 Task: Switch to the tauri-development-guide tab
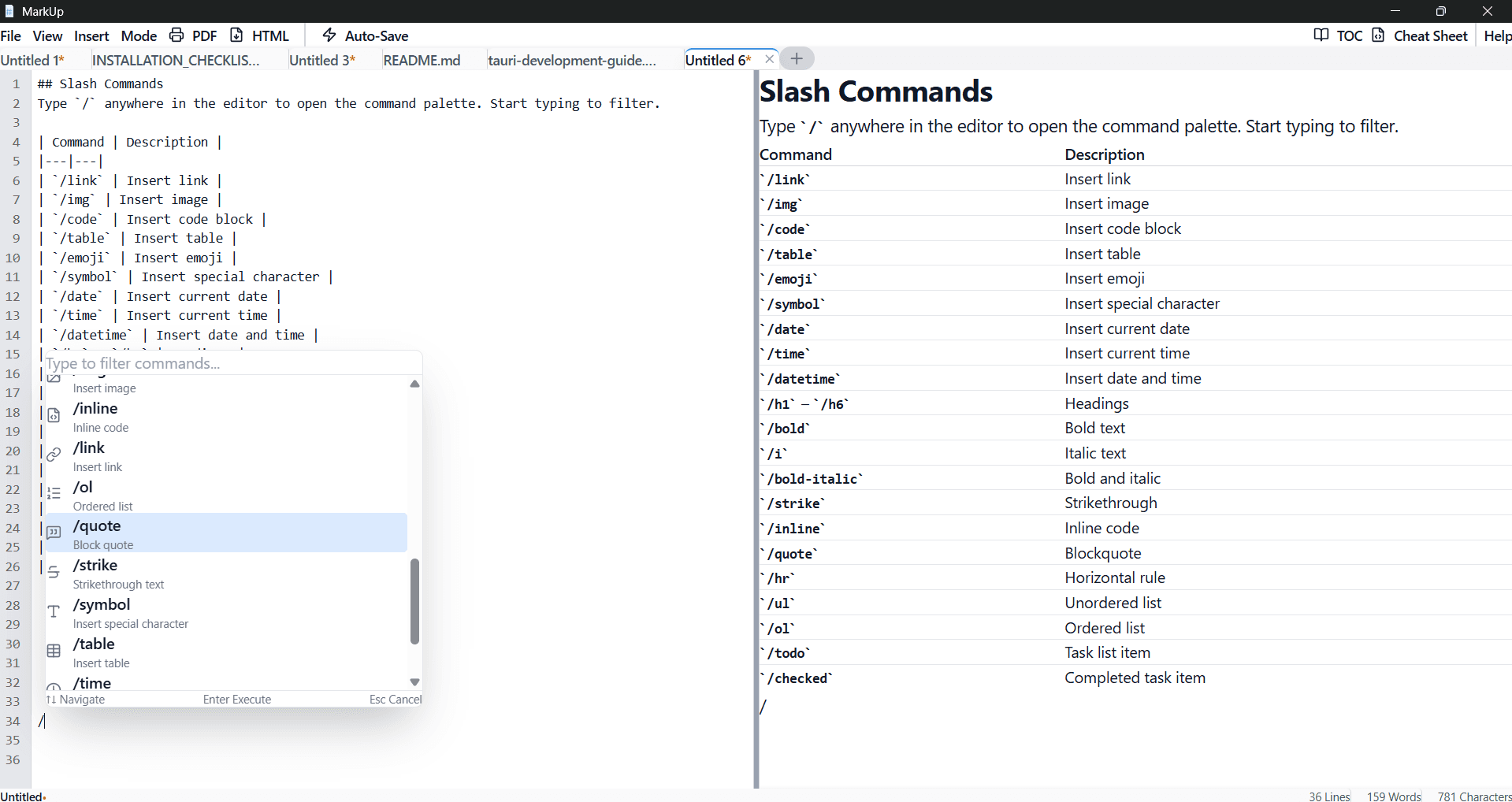(x=571, y=60)
